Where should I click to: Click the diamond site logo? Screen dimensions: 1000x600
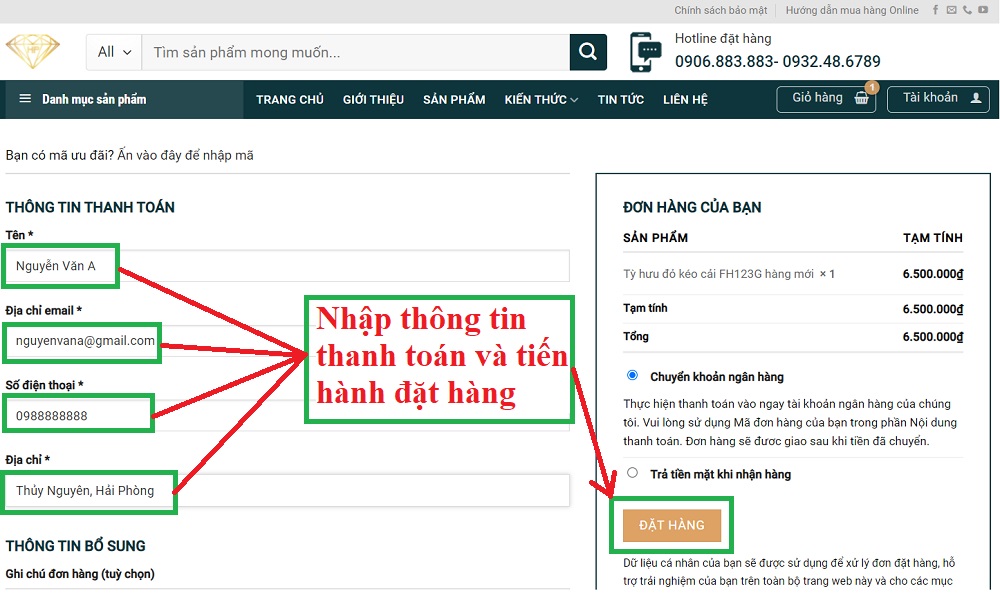pos(33,50)
